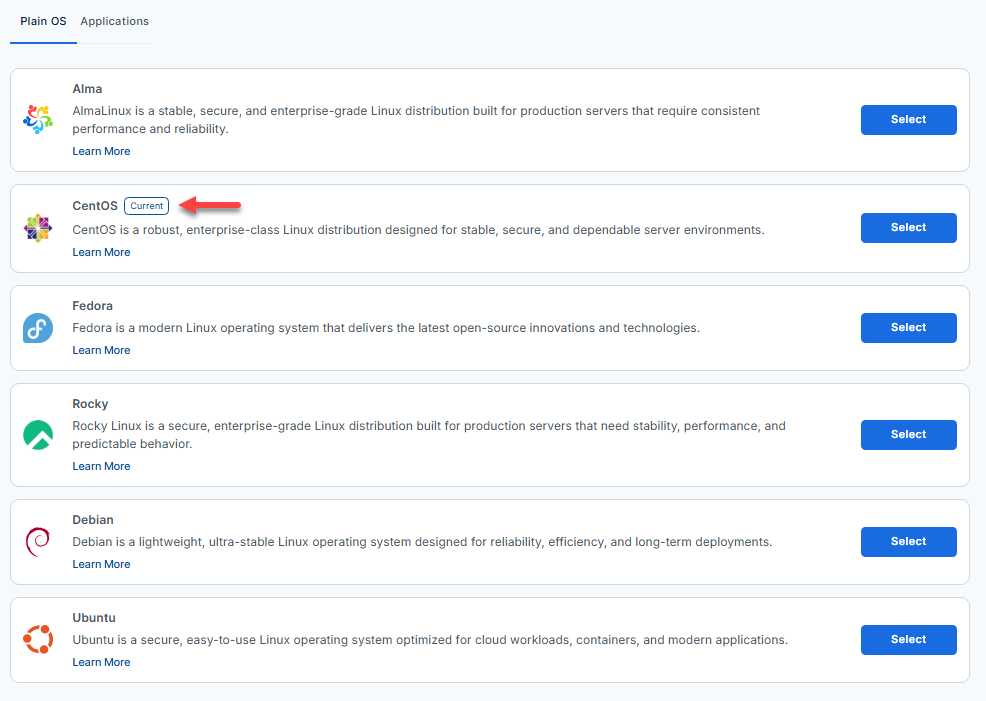
Task: Open Learn More link for Alma
Action: [x=101, y=151]
